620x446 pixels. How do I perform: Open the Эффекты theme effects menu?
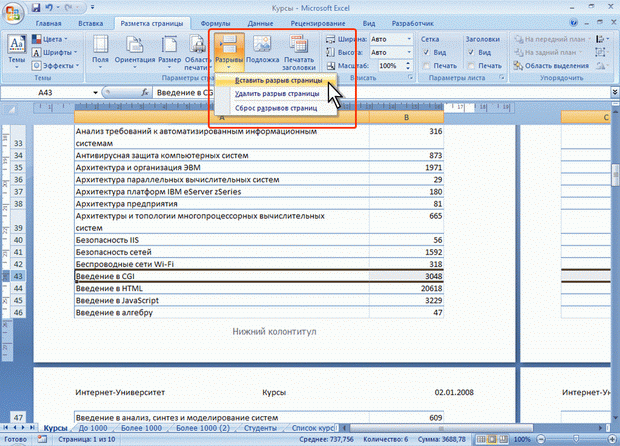coord(56,65)
